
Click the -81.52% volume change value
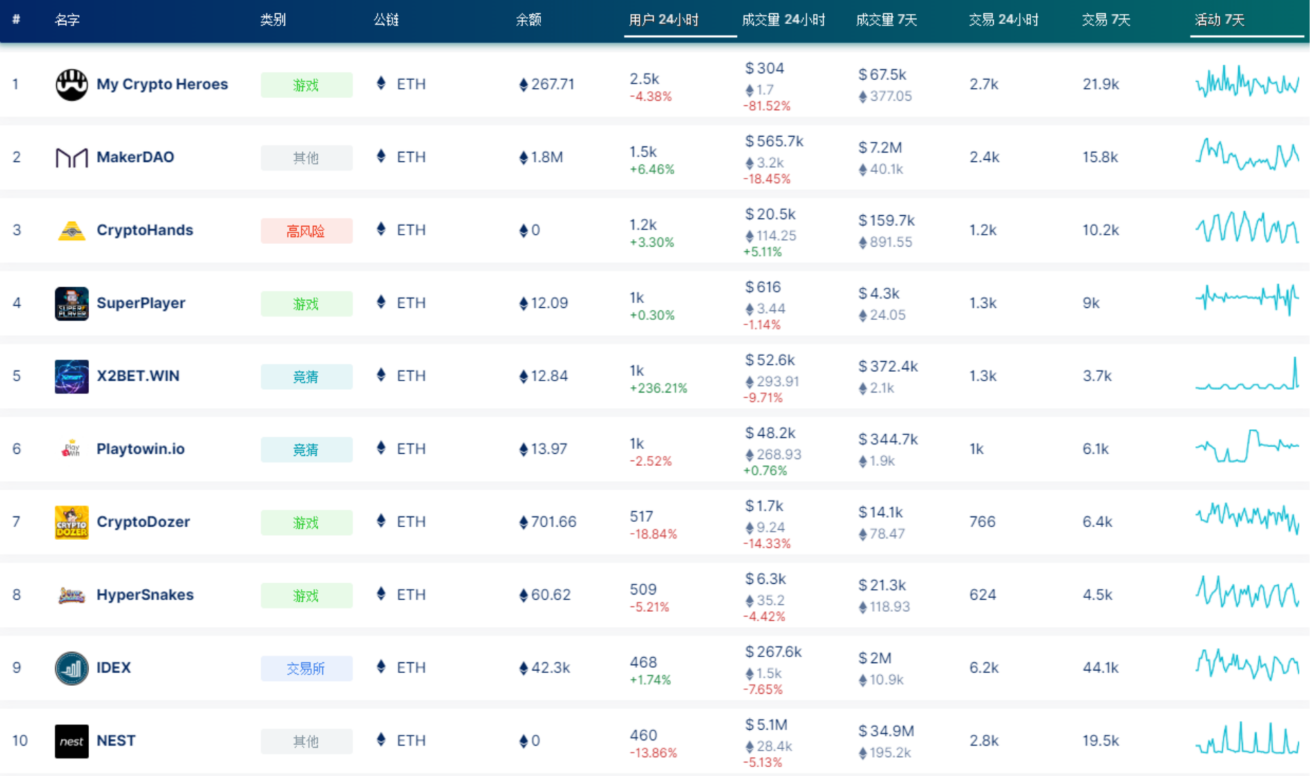tap(767, 106)
